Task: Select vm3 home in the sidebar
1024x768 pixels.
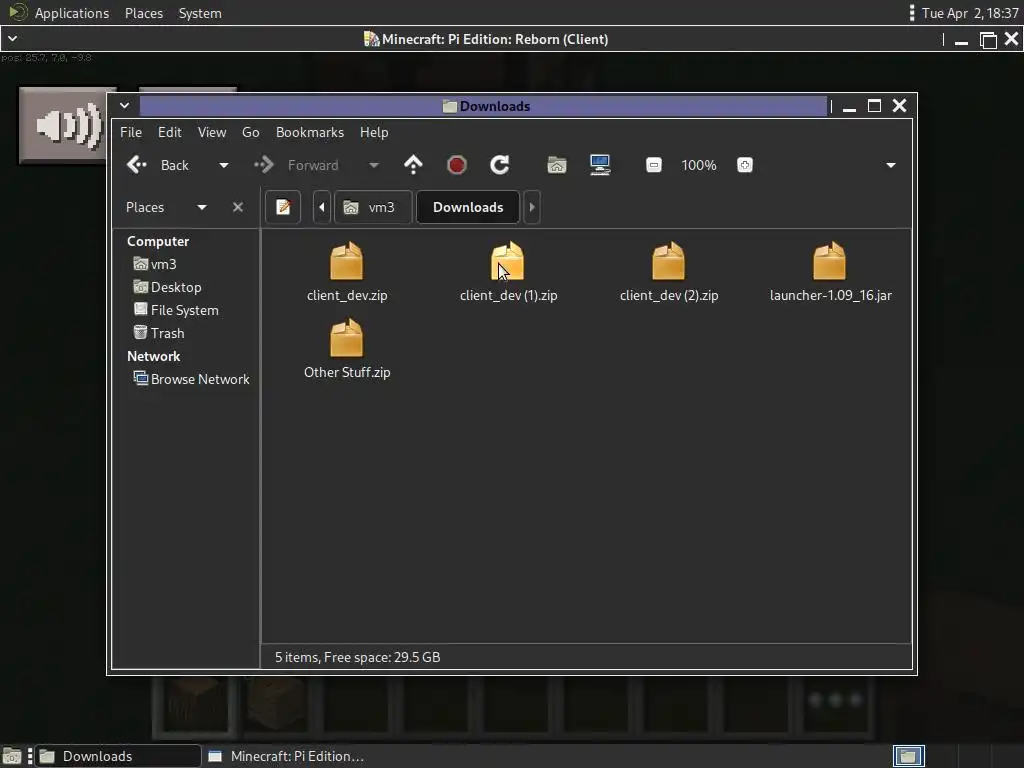Action: pos(155,264)
